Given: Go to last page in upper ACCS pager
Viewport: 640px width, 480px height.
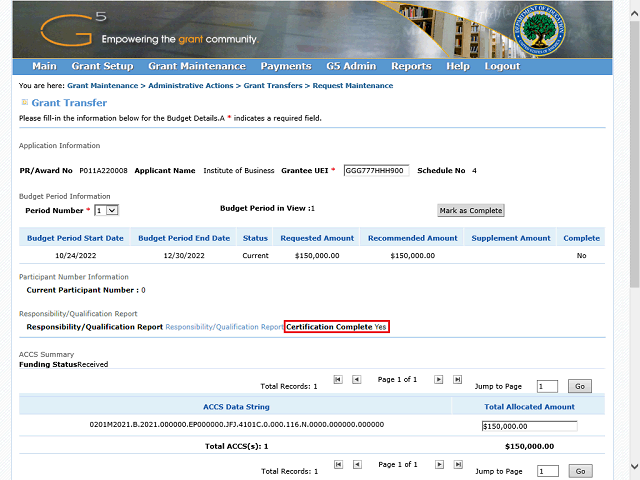Looking at the screenshot, I should click(458, 380).
